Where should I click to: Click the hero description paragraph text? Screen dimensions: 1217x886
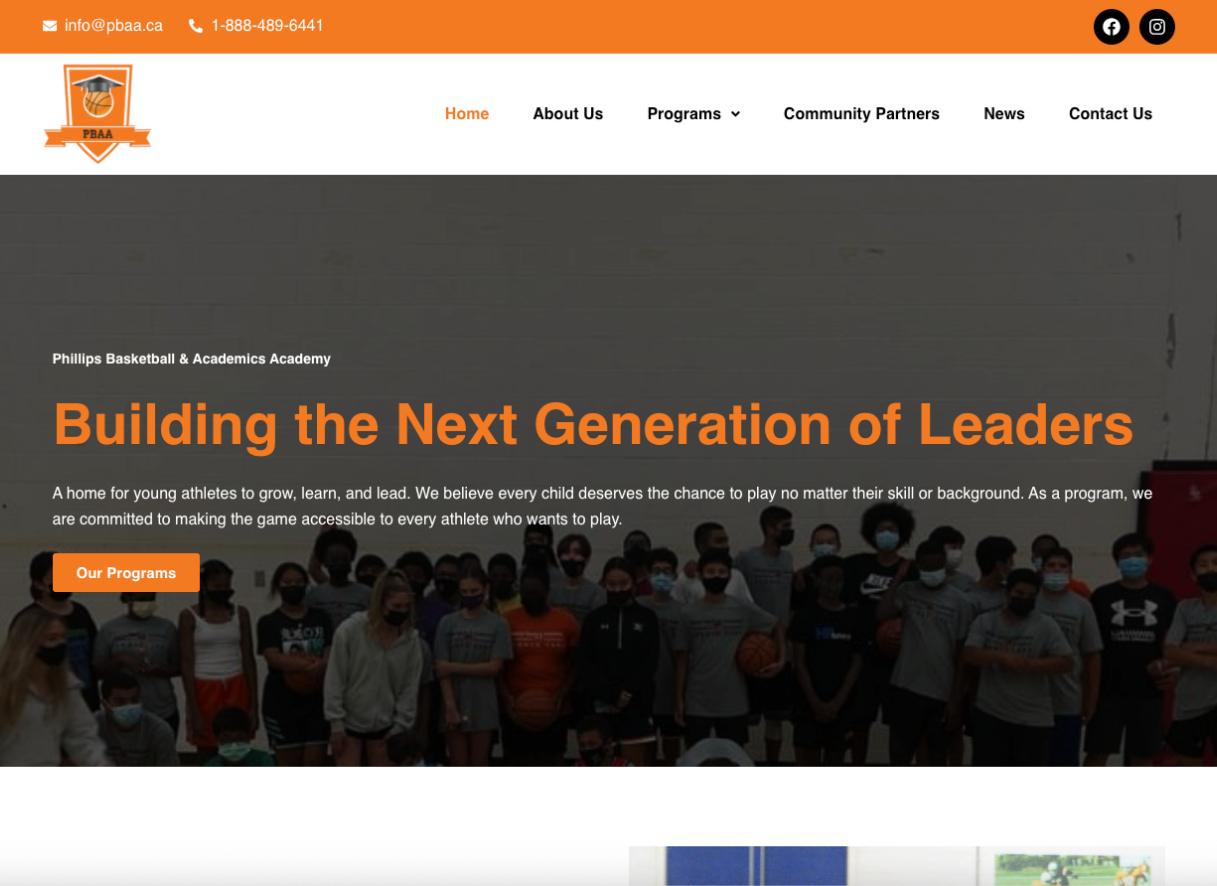click(603, 507)
